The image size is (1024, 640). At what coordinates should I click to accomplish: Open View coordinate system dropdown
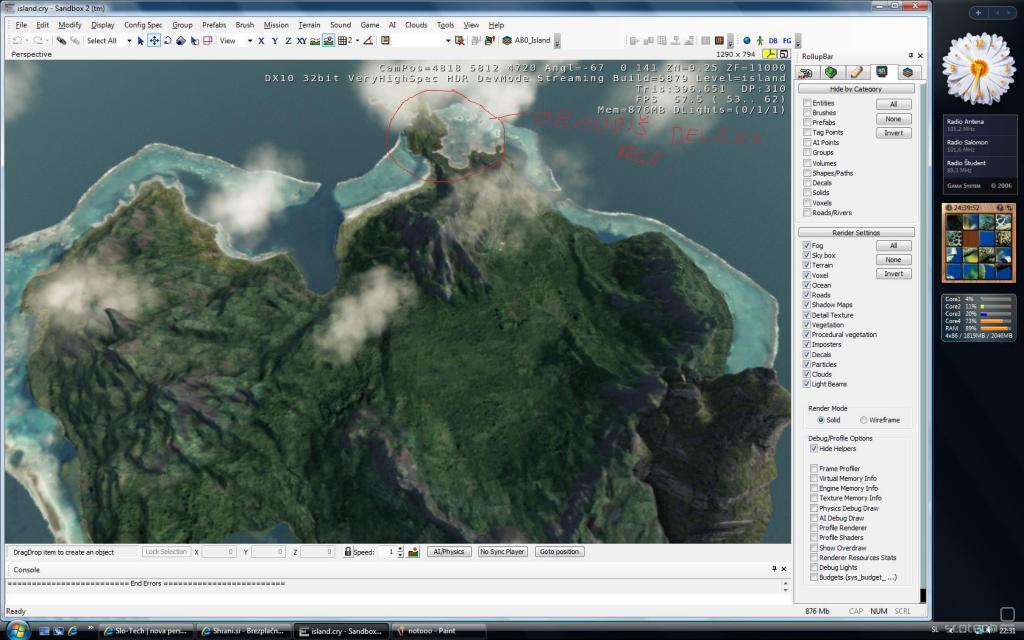(249, 40)
